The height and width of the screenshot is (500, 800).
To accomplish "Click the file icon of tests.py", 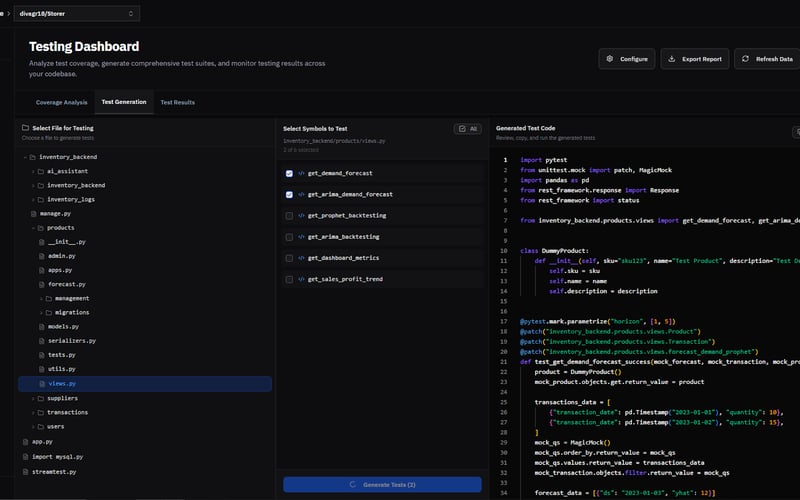I will coord(42,355).
